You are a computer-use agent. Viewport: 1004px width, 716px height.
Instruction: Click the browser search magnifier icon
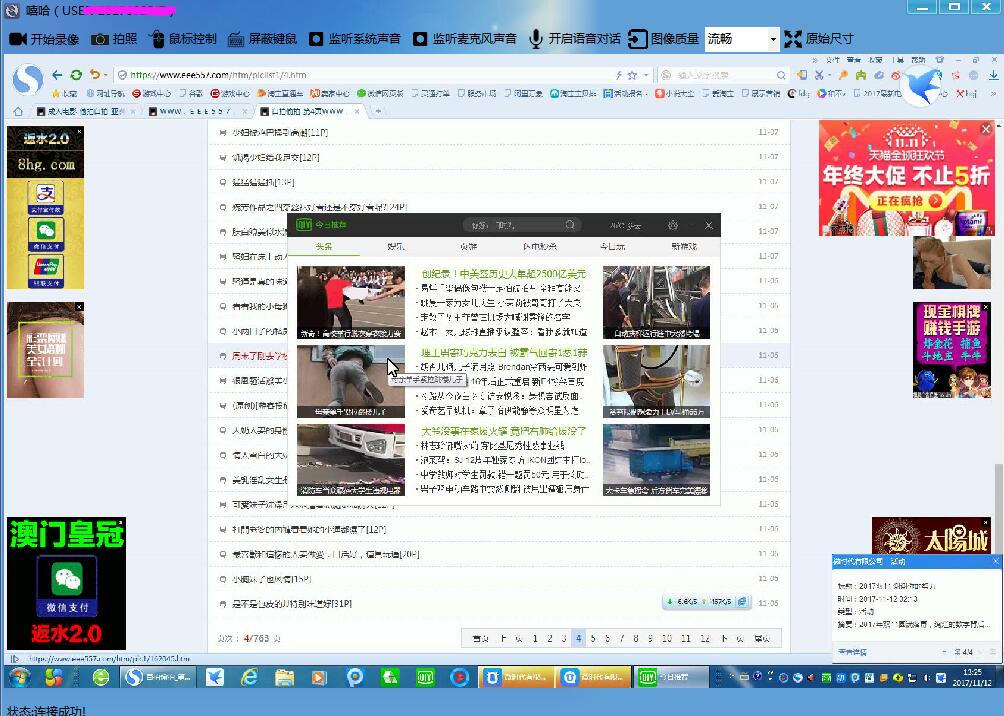(x=781, y=75)
